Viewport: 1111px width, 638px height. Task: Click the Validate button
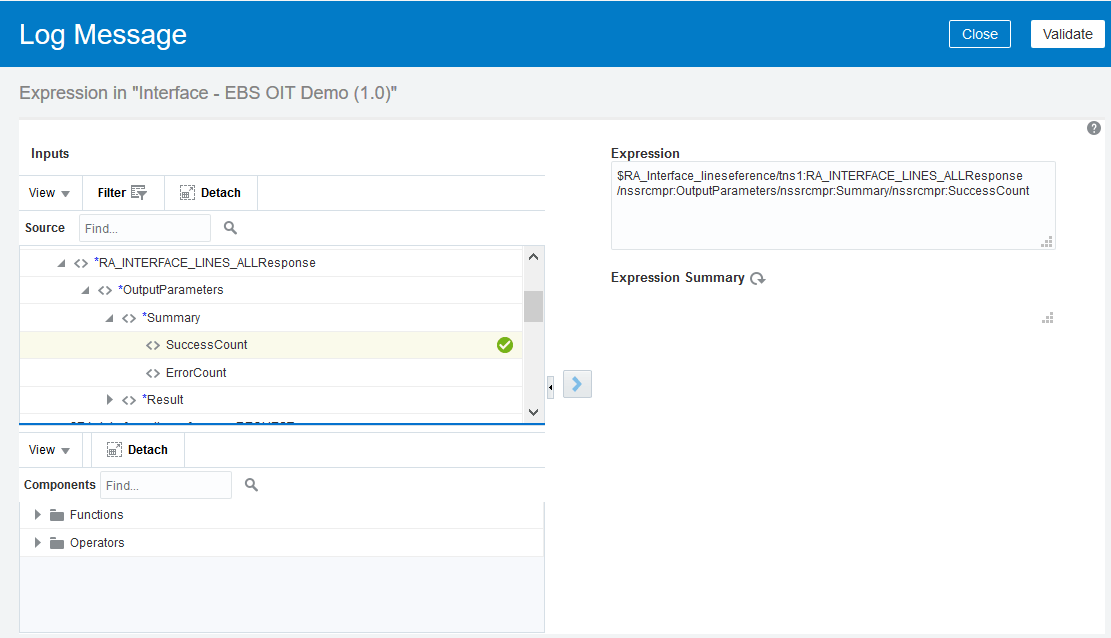pyautogui.click(x=1067, y=34)
